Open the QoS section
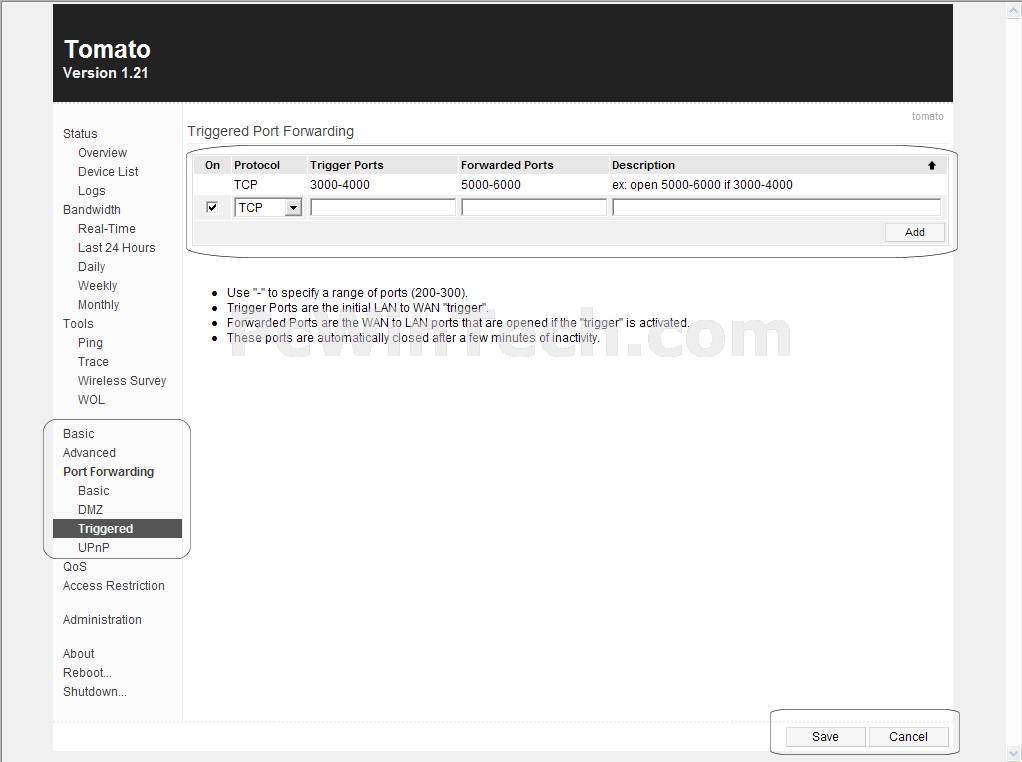 point(75,566)
